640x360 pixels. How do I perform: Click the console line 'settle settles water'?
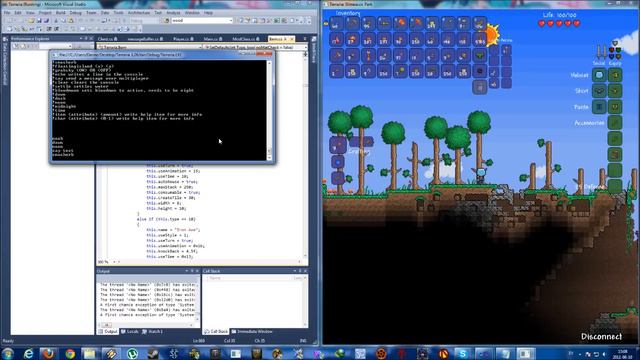tap(80, 86)
